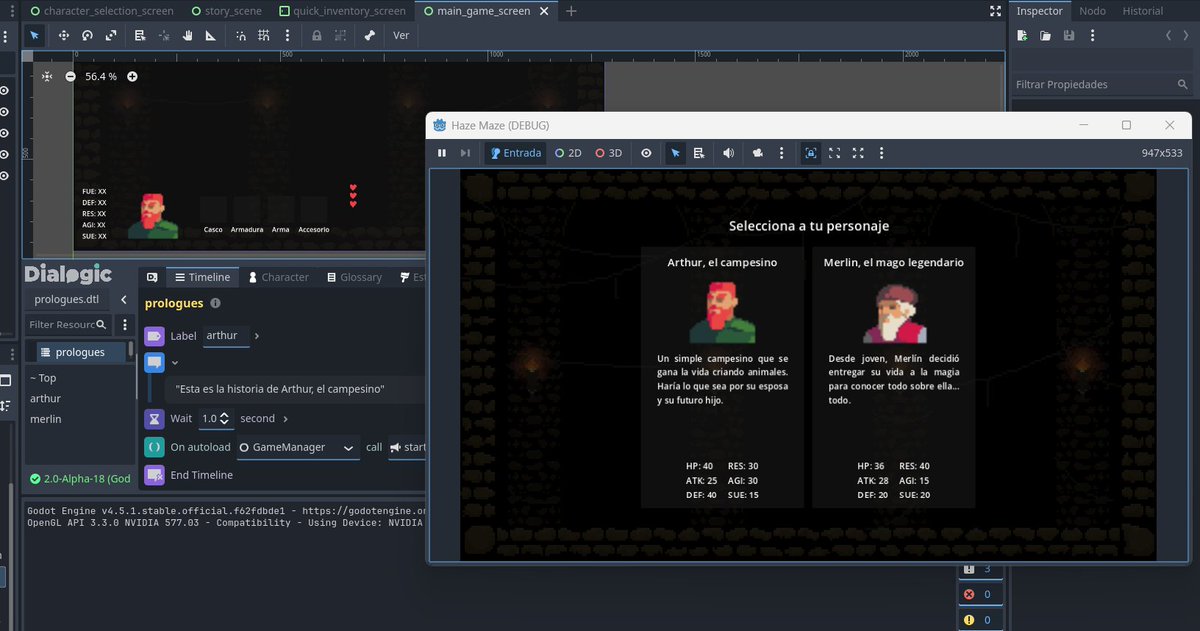This screenshot has width=1200, height=631.
Task: Activate the Select Mode arrow tool in the editor toolbar
Action: (35, 35)
